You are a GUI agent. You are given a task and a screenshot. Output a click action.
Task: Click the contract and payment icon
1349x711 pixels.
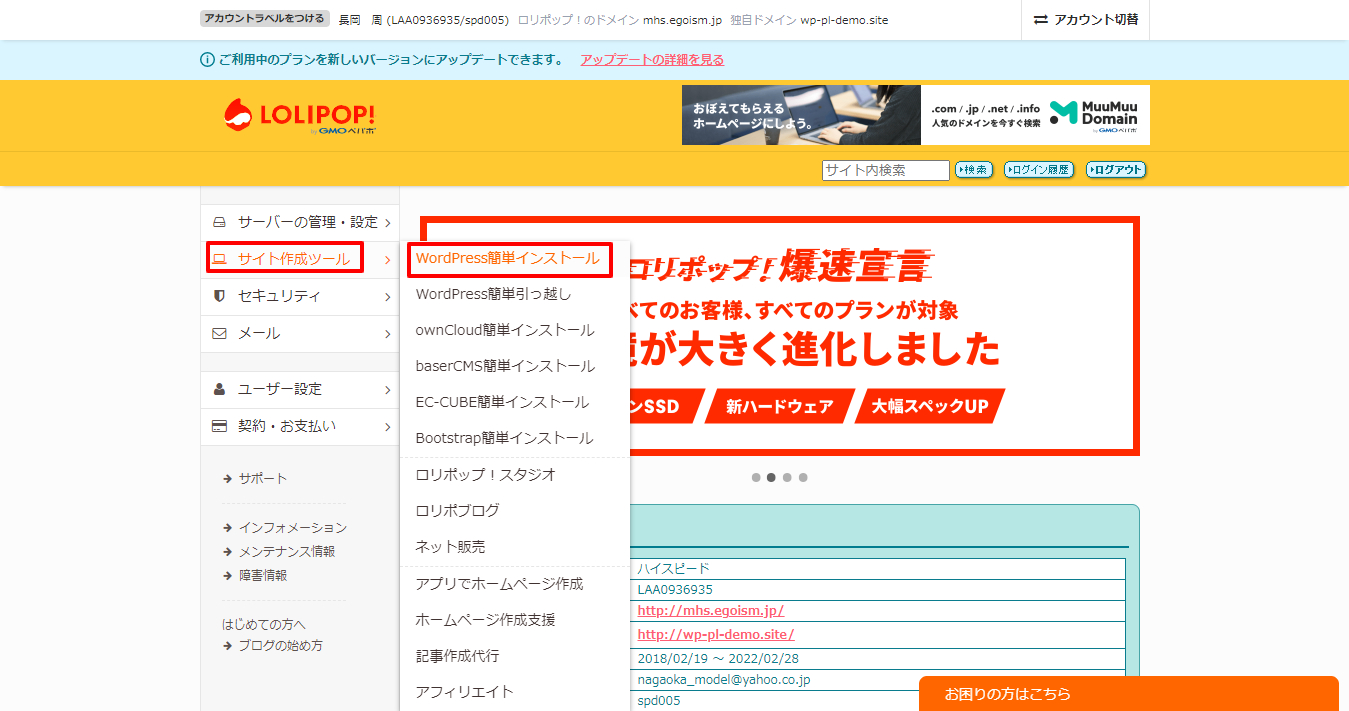[x=222, y=426]
